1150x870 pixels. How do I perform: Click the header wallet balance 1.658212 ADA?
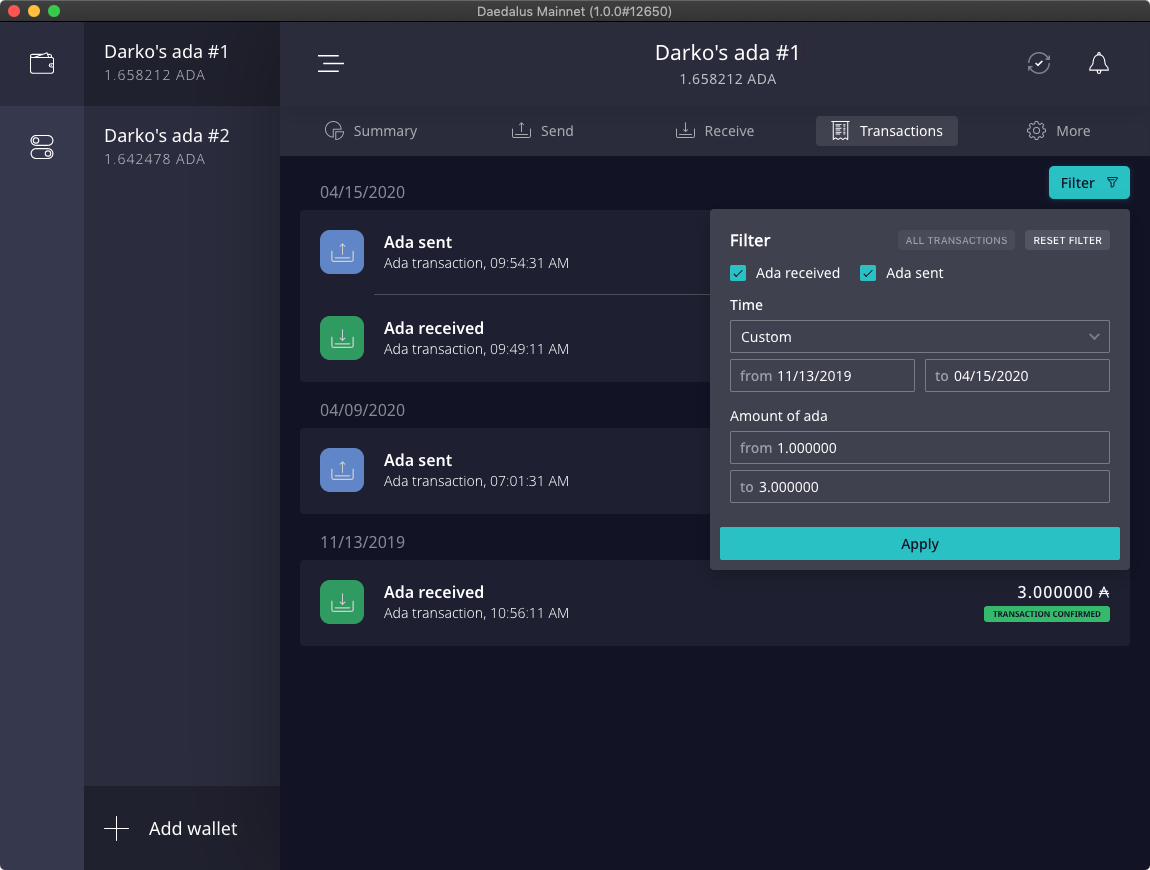coord(728,79)
